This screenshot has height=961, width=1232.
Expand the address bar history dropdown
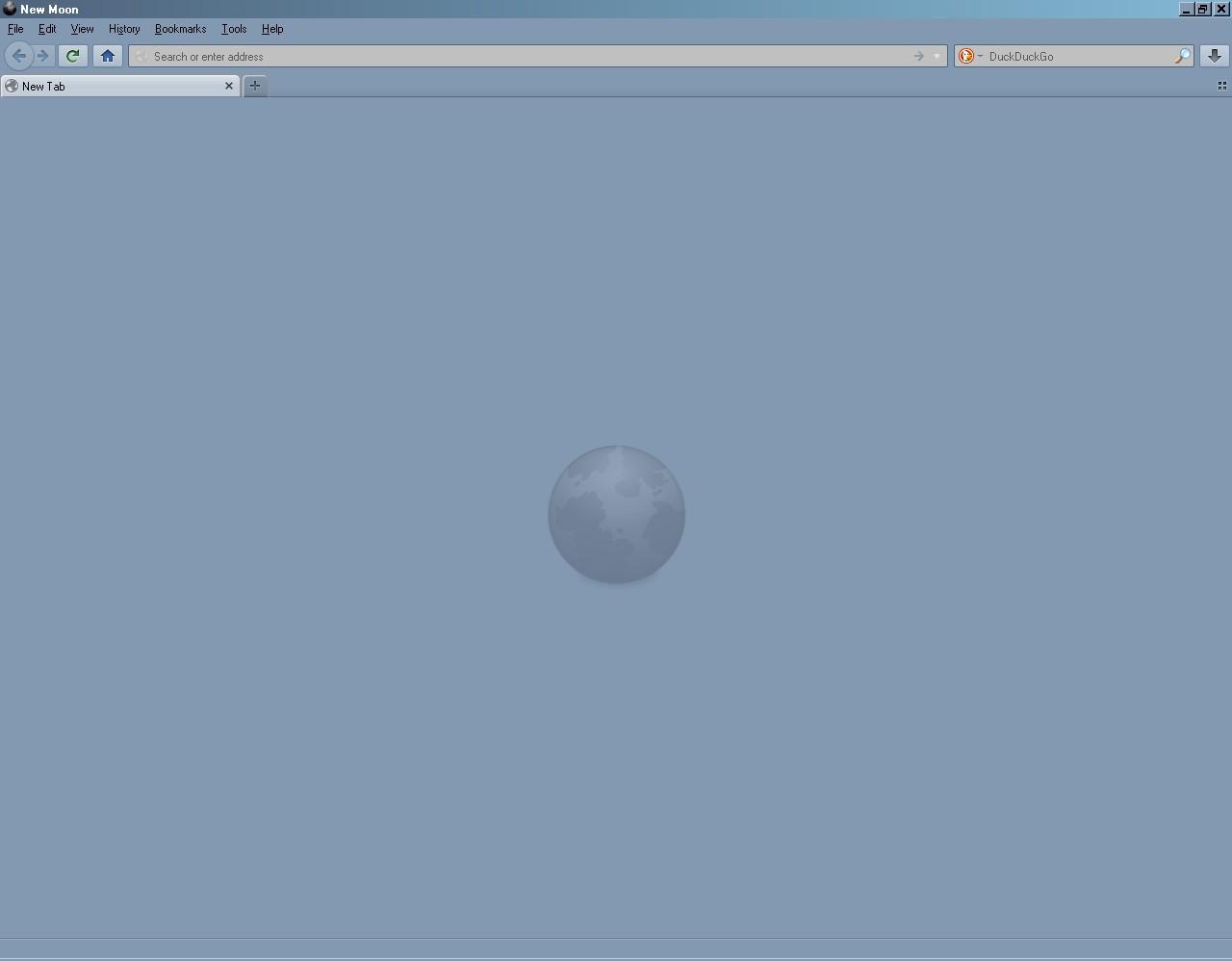[x=937, y=56]
